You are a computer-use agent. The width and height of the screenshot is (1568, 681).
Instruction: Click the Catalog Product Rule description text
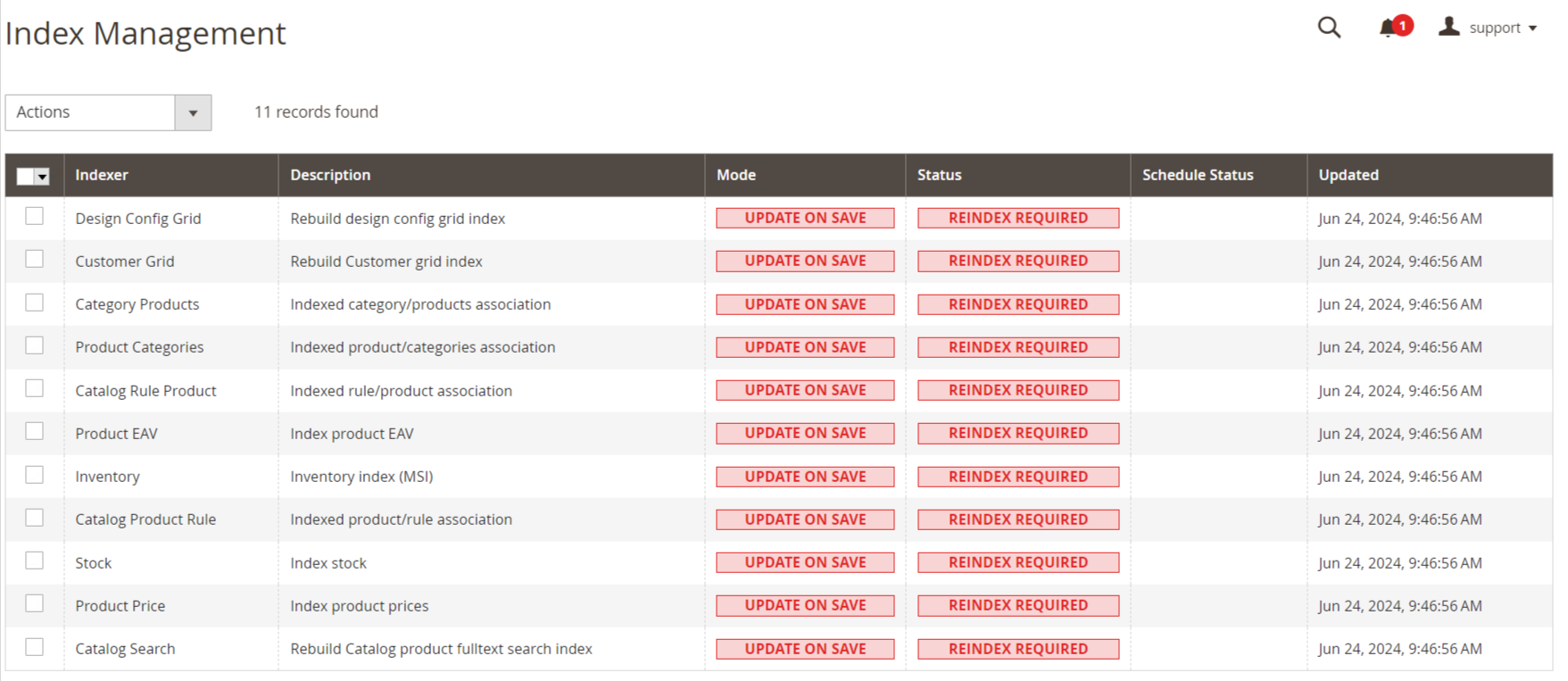coord(401,519)
